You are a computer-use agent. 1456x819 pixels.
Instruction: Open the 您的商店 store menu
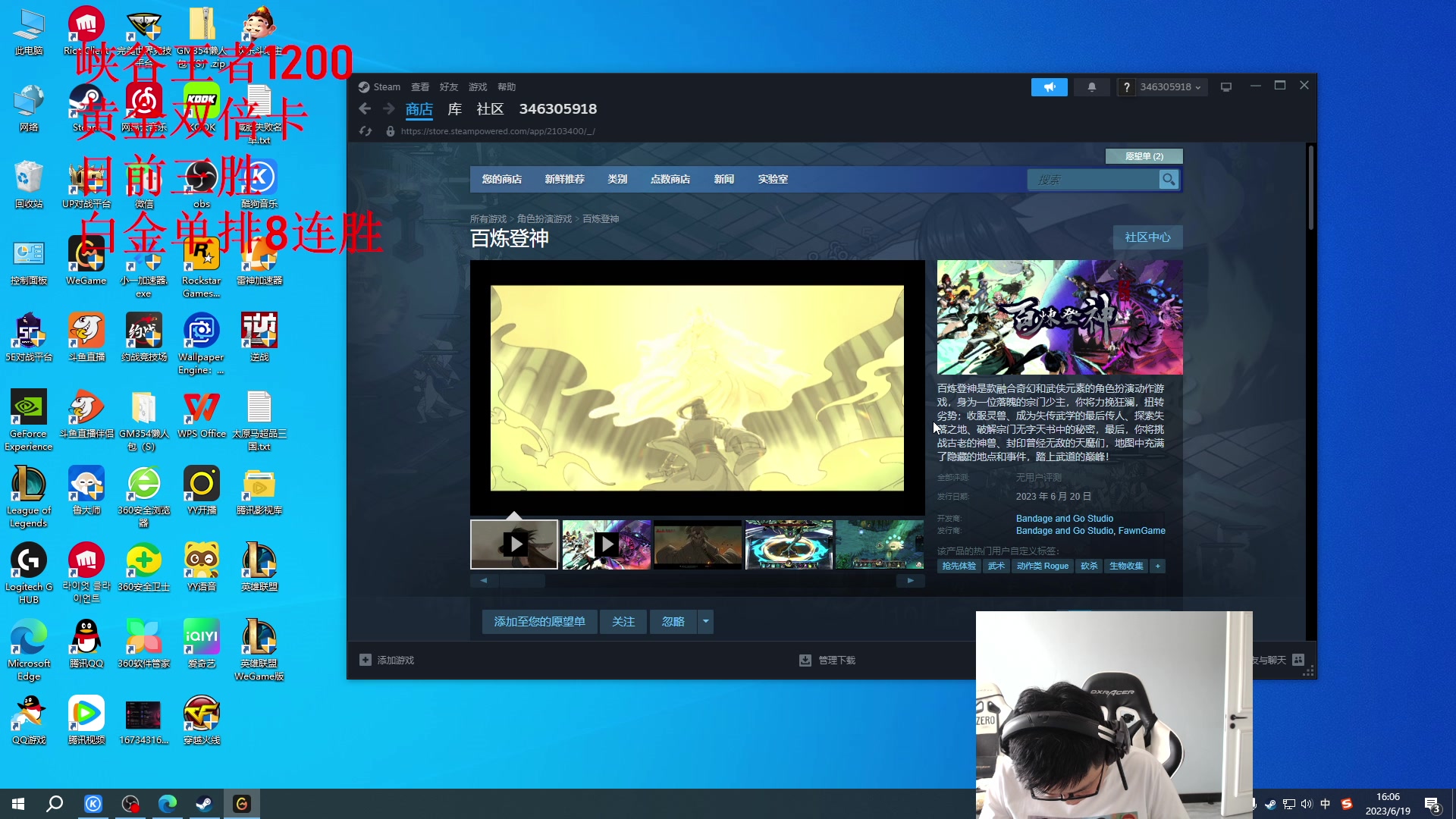click(502, 180)
